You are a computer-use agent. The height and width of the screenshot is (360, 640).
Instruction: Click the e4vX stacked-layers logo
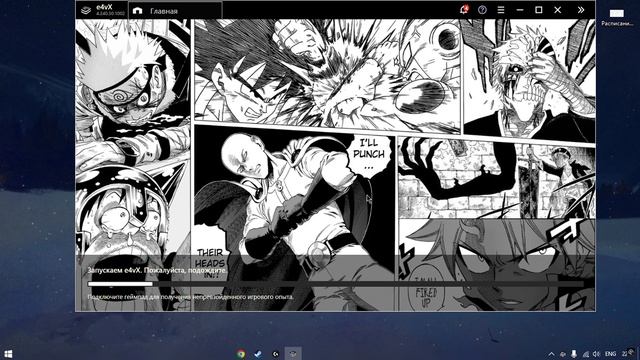tap(86, 10)
